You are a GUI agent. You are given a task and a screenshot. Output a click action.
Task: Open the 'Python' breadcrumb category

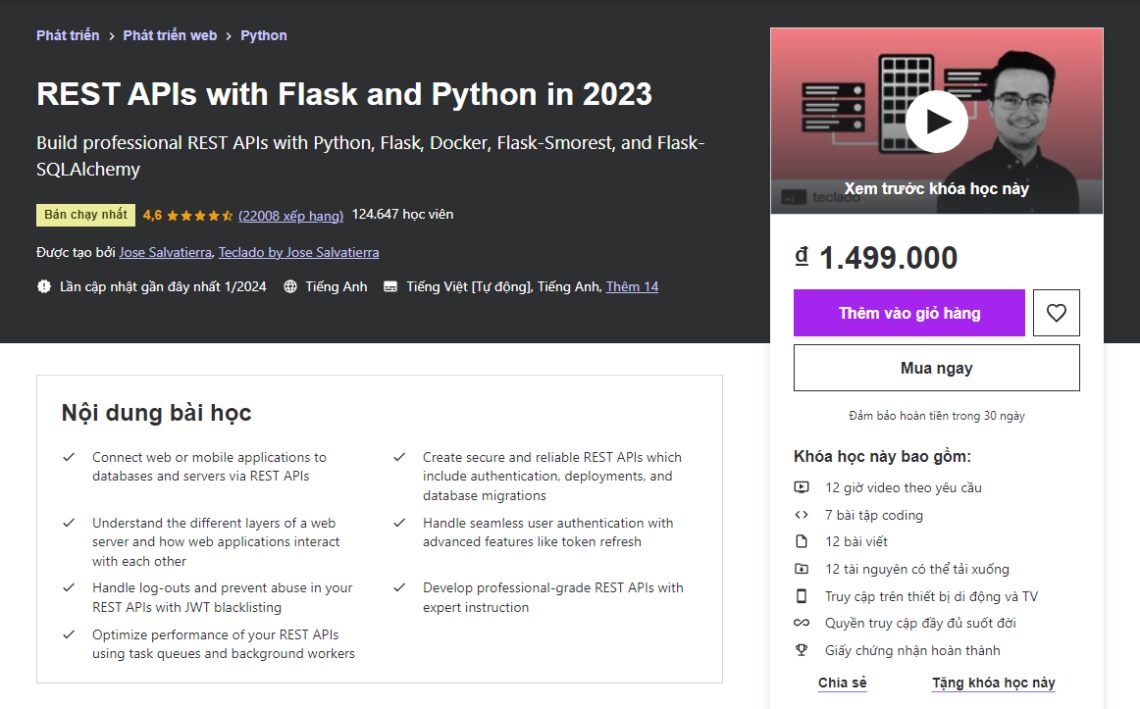tap(263, 35)
